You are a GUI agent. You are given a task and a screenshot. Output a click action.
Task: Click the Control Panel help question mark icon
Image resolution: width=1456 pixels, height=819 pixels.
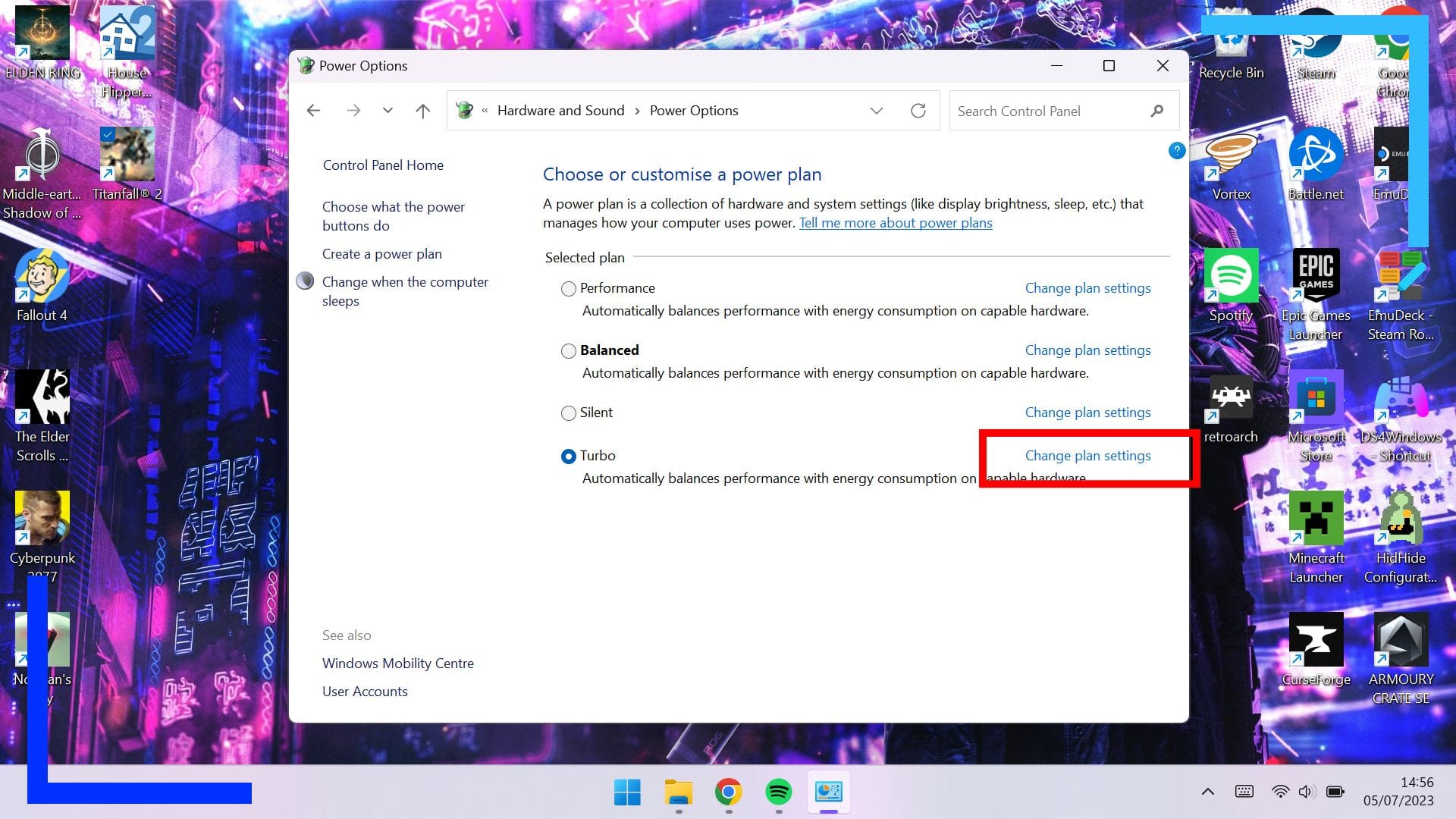1176,151
